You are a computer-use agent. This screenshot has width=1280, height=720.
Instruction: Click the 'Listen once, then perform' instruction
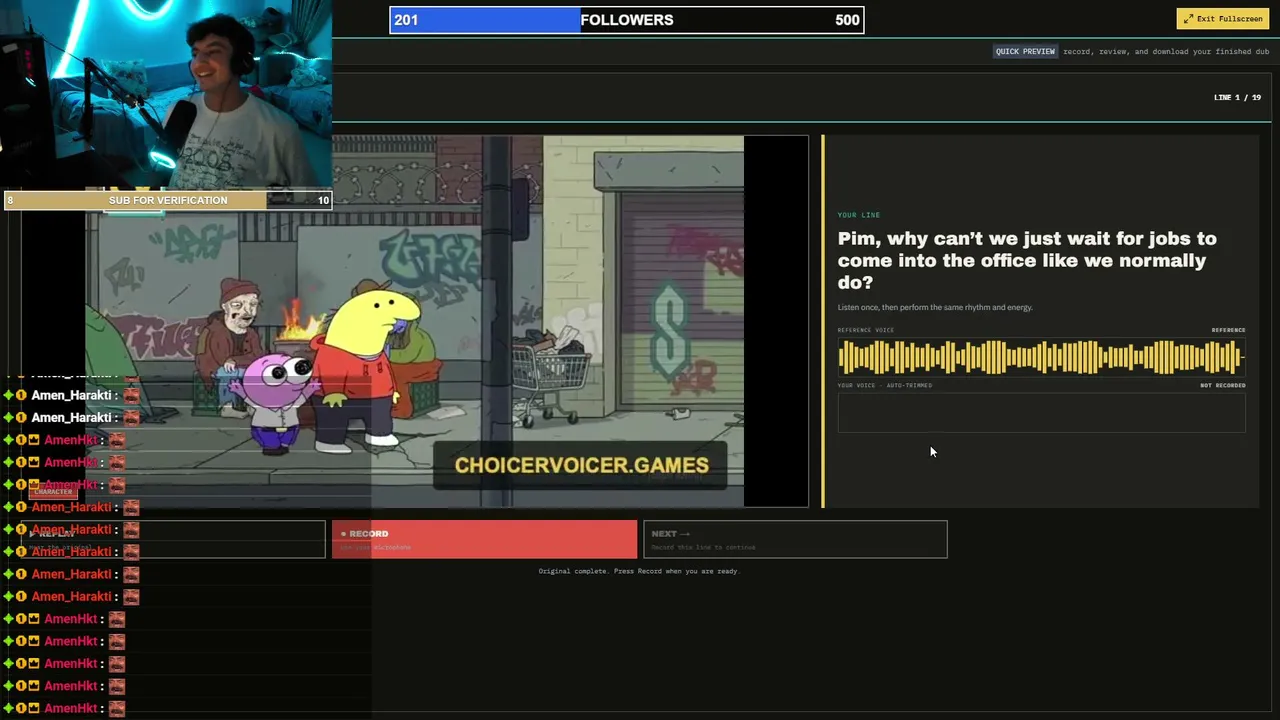click(935, 307)
